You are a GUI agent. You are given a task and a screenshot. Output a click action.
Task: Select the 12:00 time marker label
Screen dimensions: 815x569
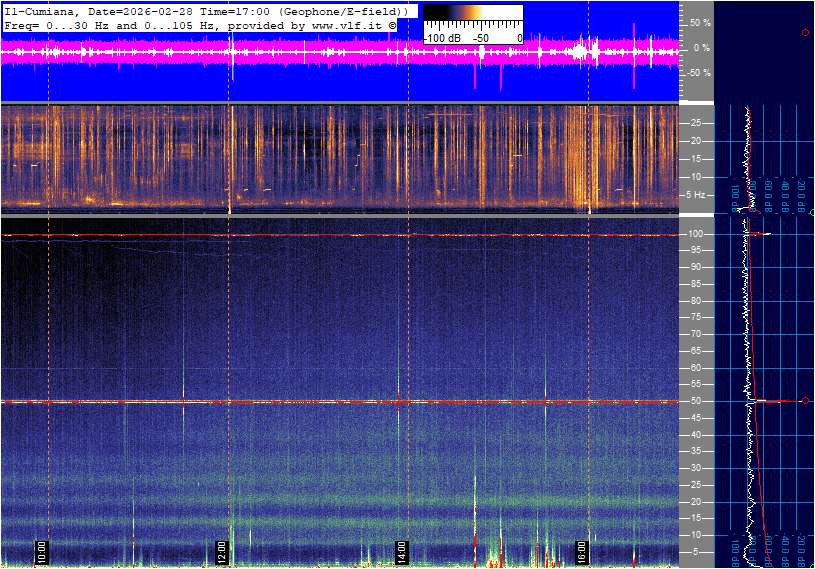click(222, 551)
